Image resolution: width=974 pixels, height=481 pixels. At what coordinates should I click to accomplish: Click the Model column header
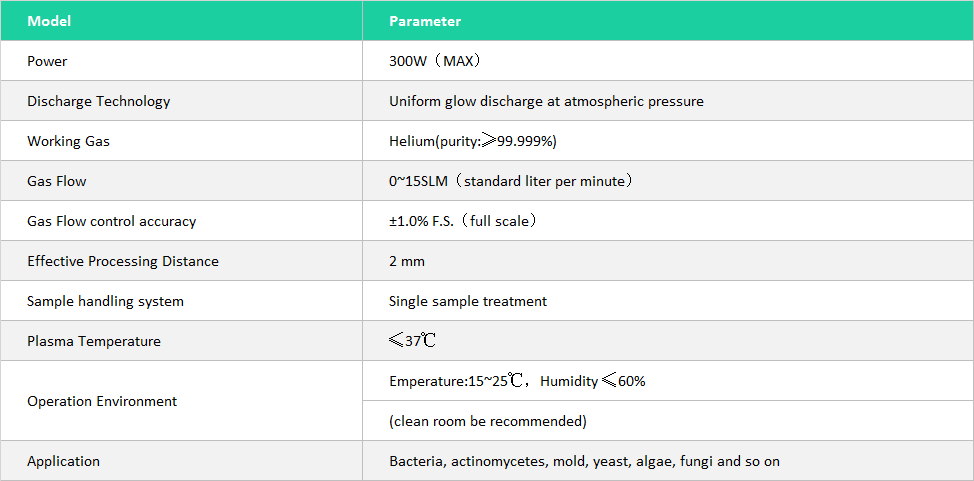49,21
